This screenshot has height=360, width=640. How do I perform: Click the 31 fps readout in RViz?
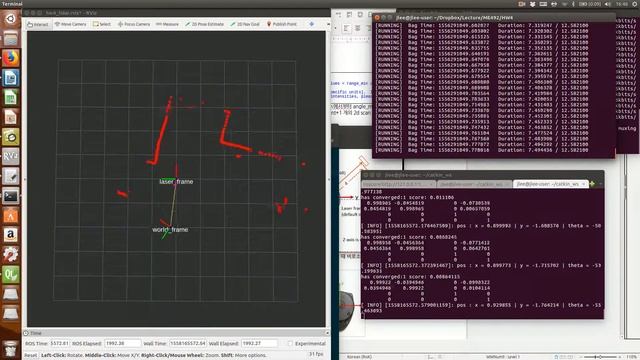tap(316, 354)
